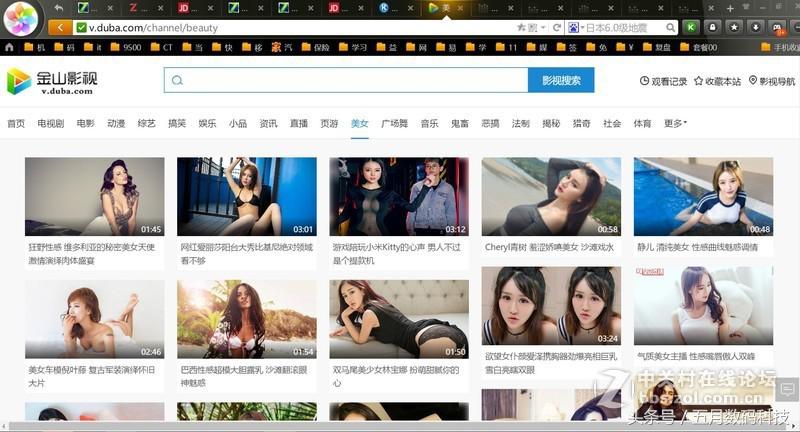Select 法制 category in navigation
Viewport: 800px width, 432px height.
coord(521,123)
